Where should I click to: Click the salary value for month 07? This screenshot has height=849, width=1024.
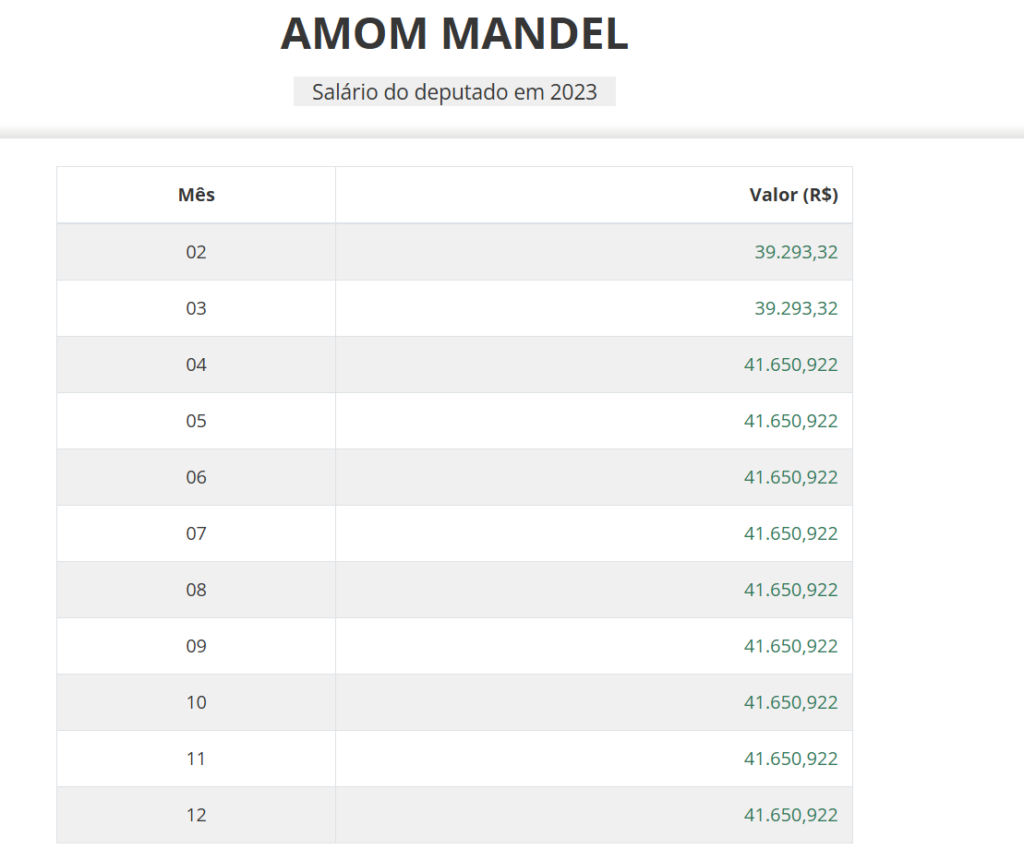point(791,534)
